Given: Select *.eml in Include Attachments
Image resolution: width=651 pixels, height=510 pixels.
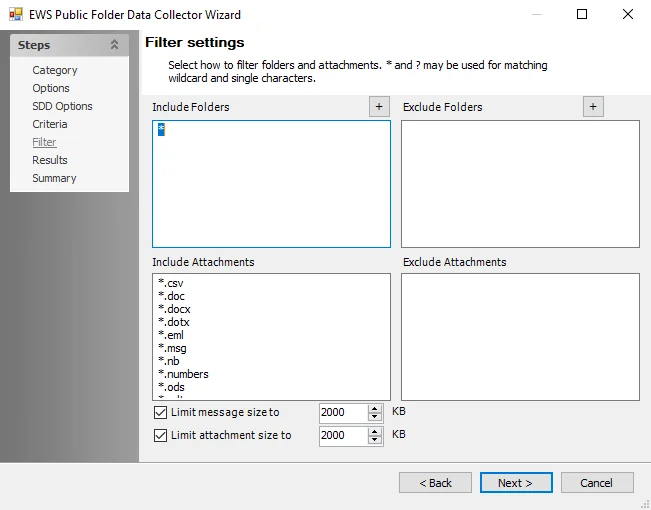Looking at the screenshot, I should point(171,335).
